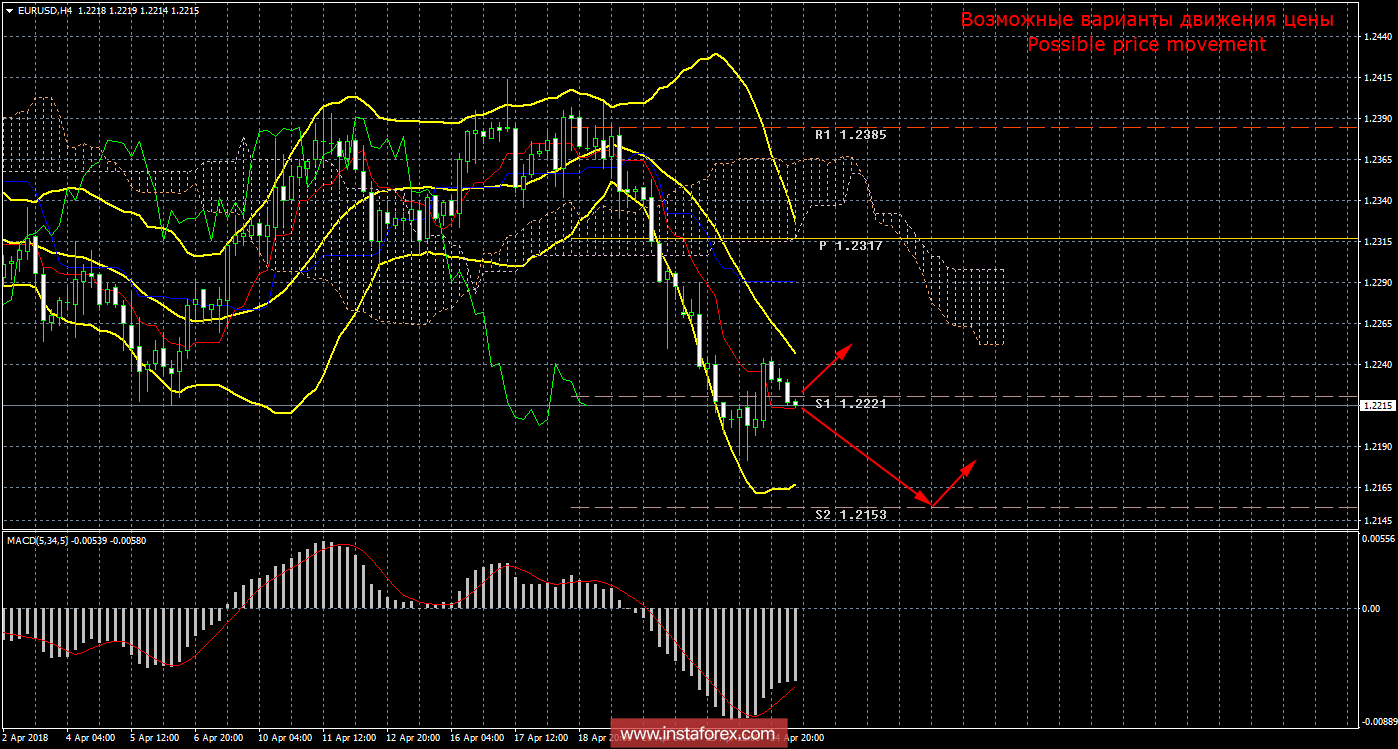Select the S1 1.2221 support label

click(x=850, y=403)
